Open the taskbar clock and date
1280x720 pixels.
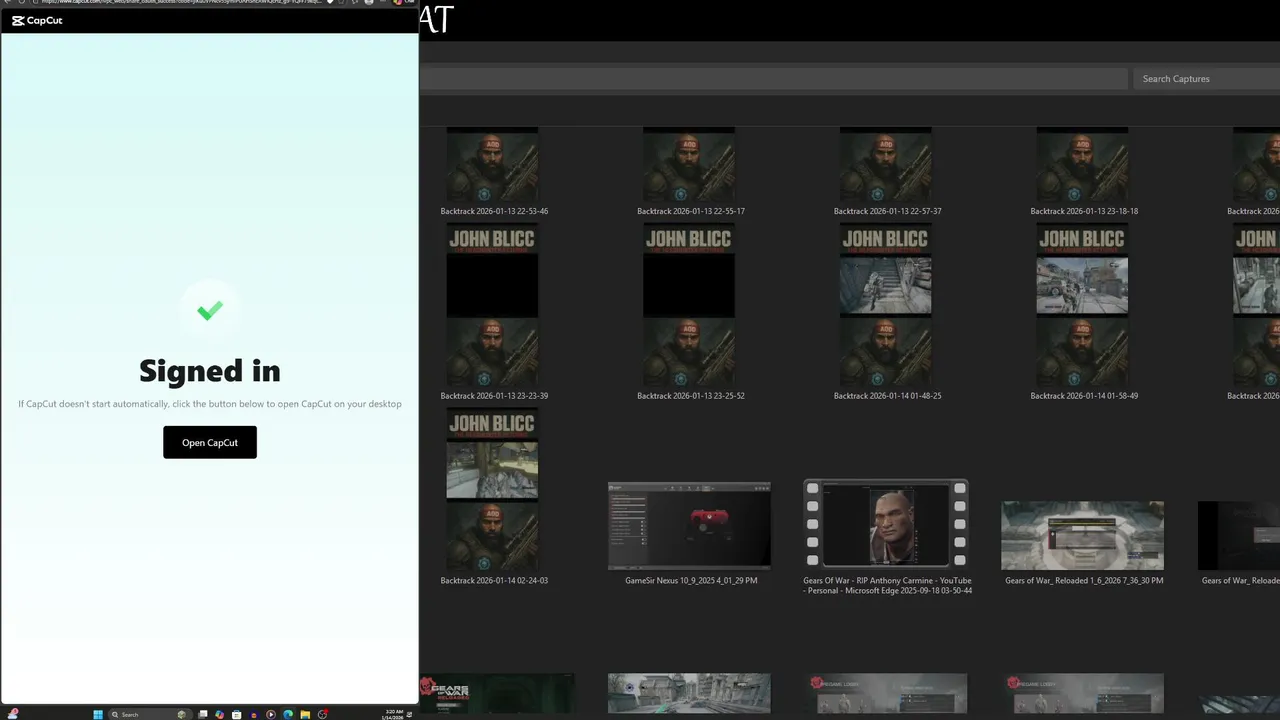tap(393, 714)
